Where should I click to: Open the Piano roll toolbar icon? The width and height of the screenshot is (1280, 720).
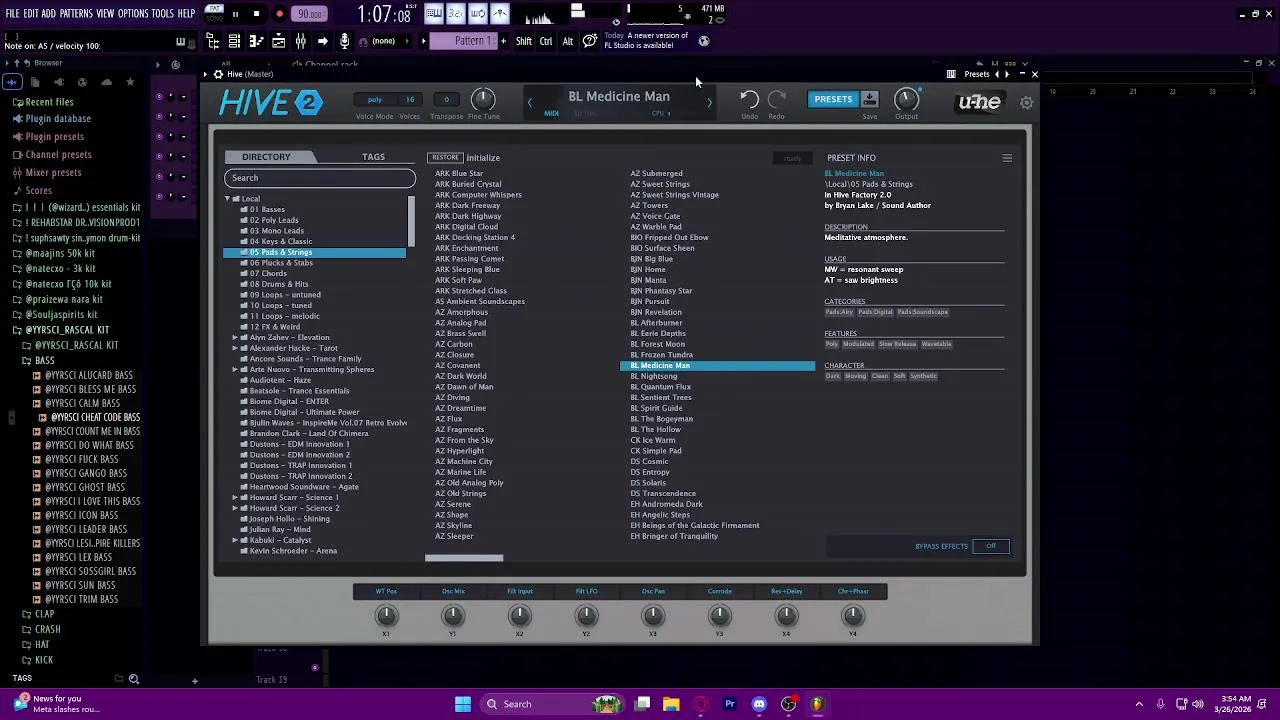257,41
